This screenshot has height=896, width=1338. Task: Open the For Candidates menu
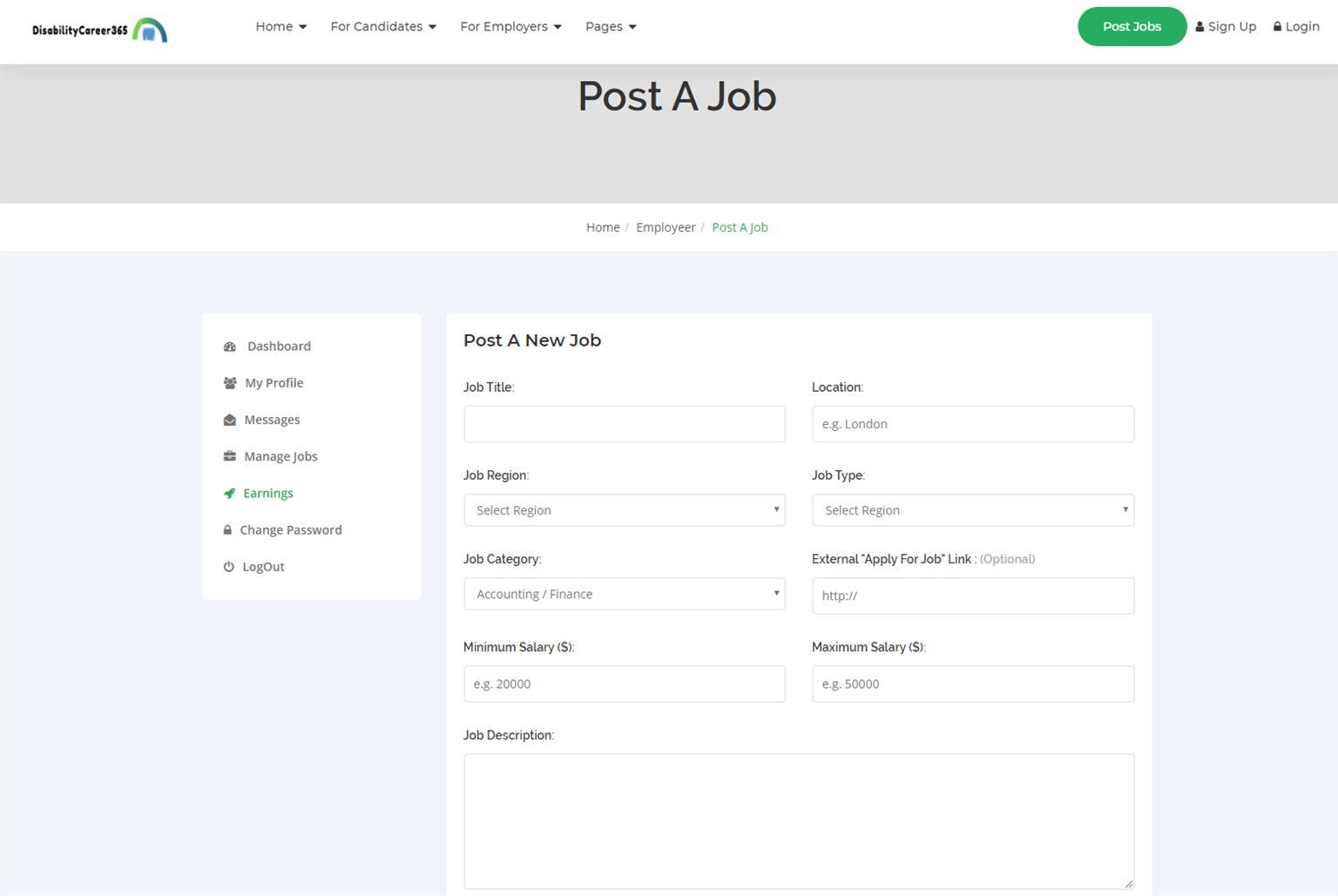pos(383,26)
